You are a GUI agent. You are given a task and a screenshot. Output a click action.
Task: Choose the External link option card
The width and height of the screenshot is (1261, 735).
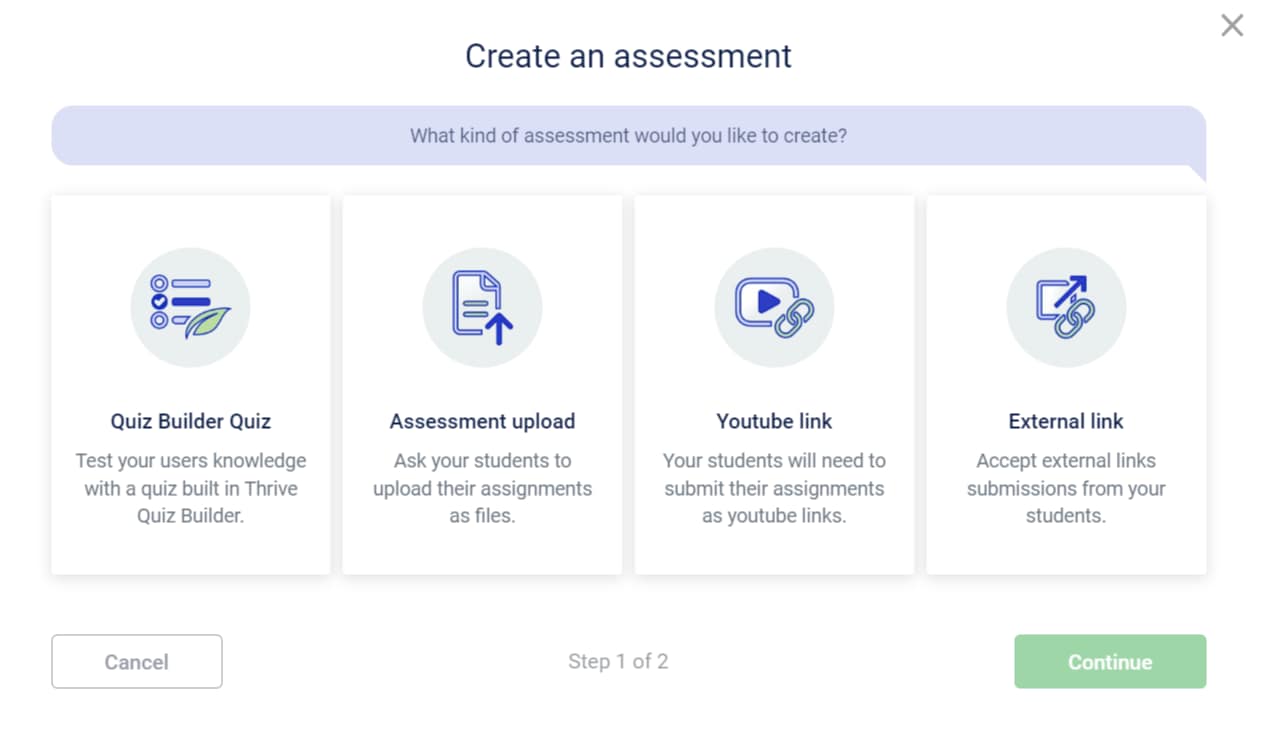pyautogui.click(x=1066, y=384)
